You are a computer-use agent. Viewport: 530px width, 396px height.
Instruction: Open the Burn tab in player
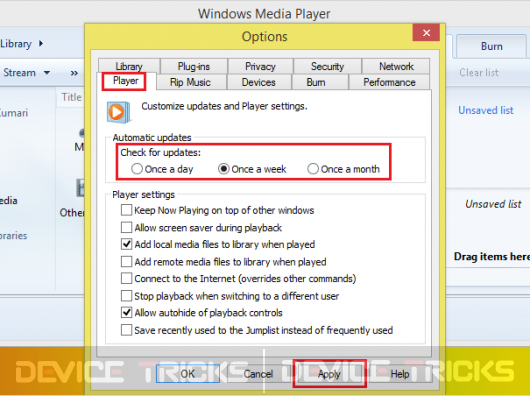pos(491,46)
